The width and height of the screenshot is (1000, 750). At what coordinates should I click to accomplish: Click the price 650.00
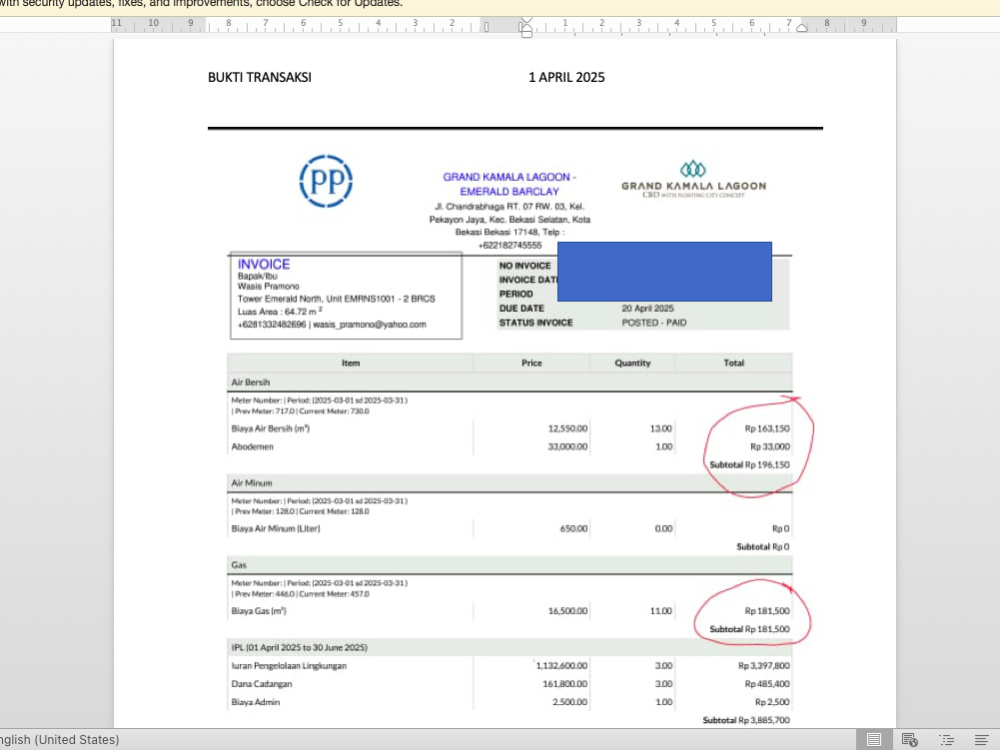pos(573,529)
